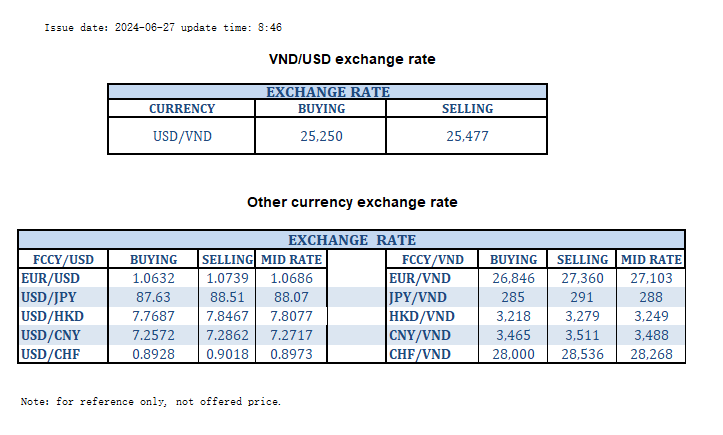Screen dimensions: 723x435
Task: Select CHF/VND mid rate 28,268
Action: click(x=652, y=353)
